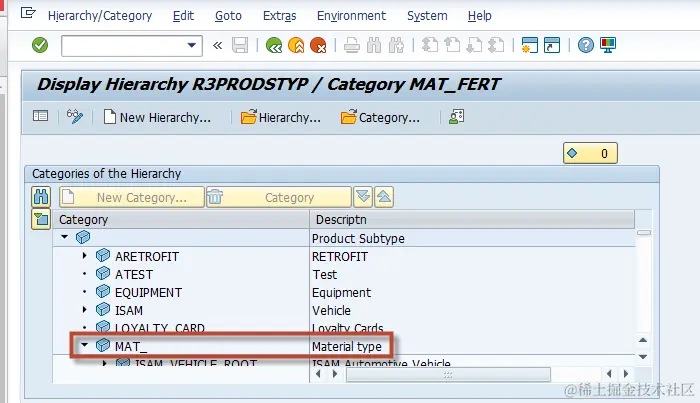Click the Category column header
Image resolution: width=700 pixels, height=403 pixels.
click(181, 220)
